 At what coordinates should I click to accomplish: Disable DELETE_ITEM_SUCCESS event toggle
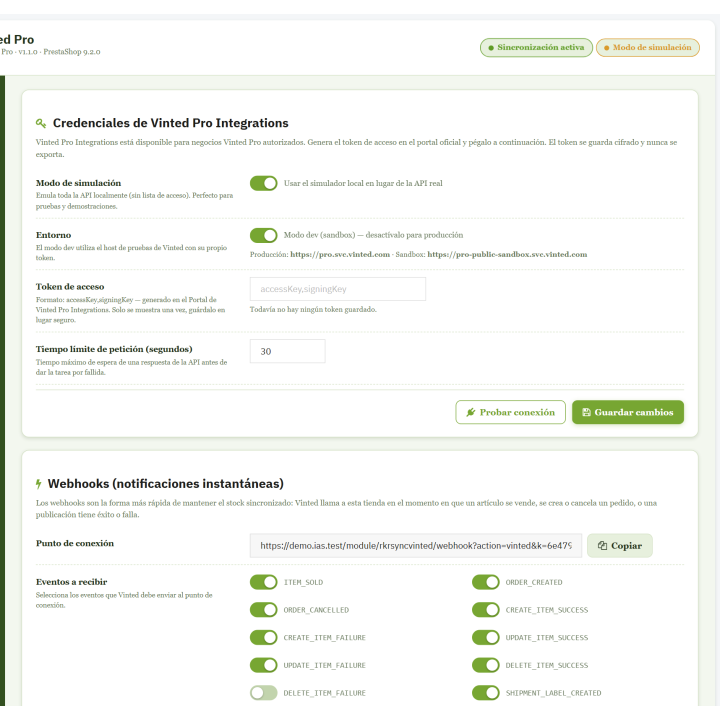coord(485,665)
